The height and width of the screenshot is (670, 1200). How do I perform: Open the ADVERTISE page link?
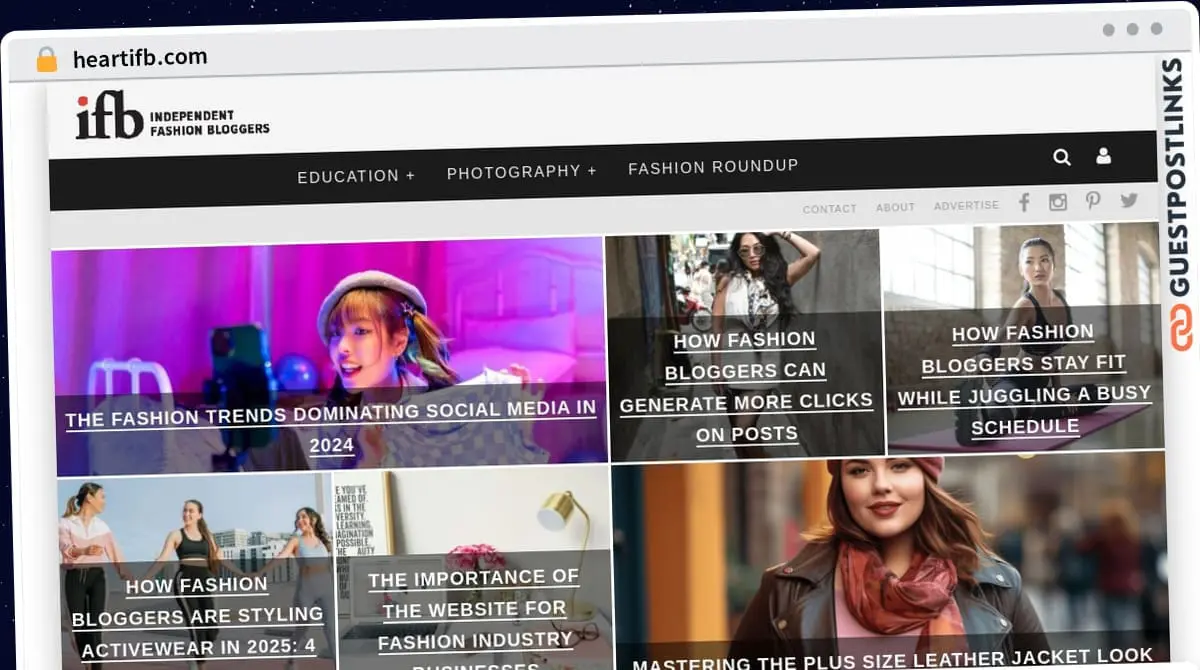(x=965, y=205)
